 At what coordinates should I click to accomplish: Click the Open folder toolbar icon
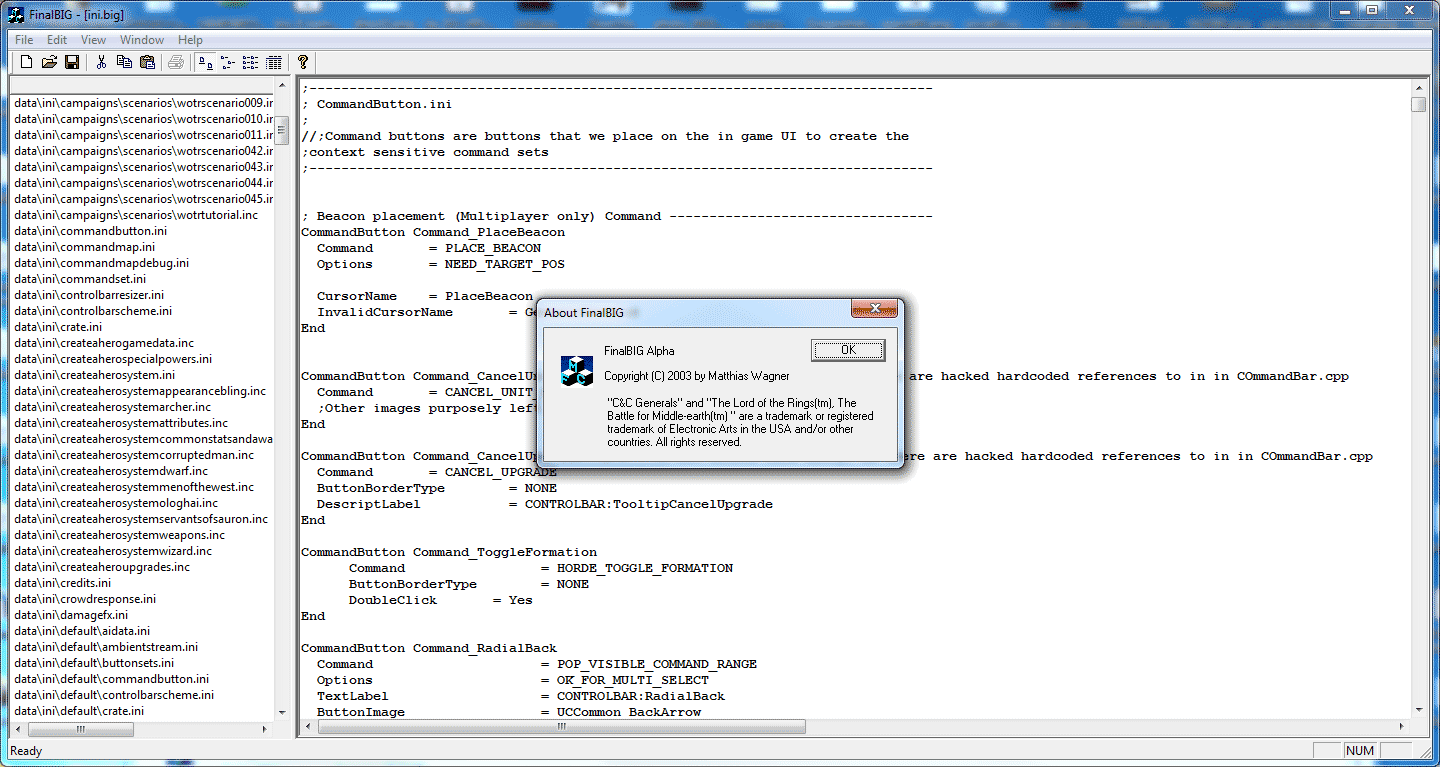click(49, 62)
